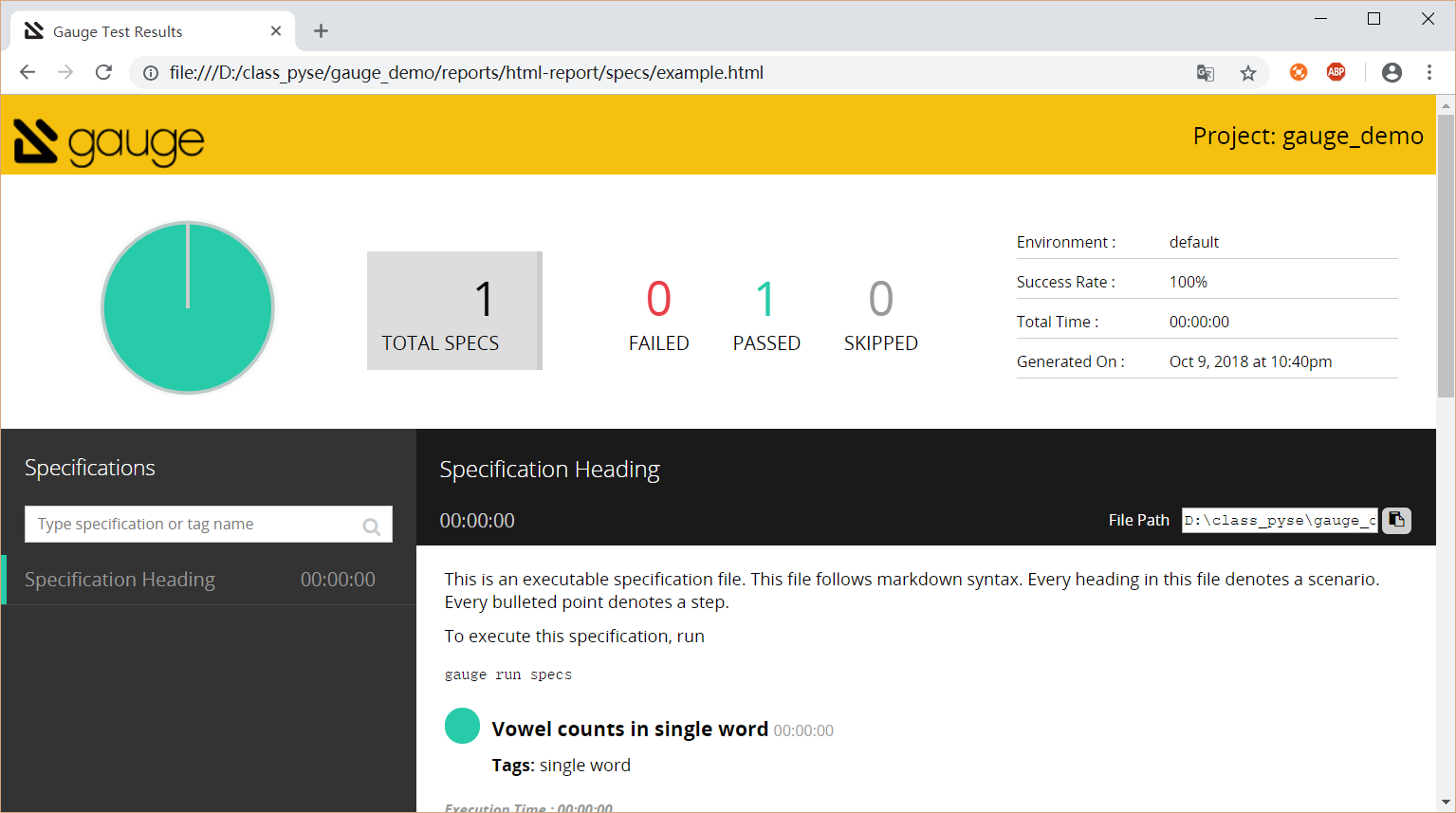1456x813 pixels.
Task: Filter by Skipped specs count
Action: pyautogui.click(x=881, y=315)
